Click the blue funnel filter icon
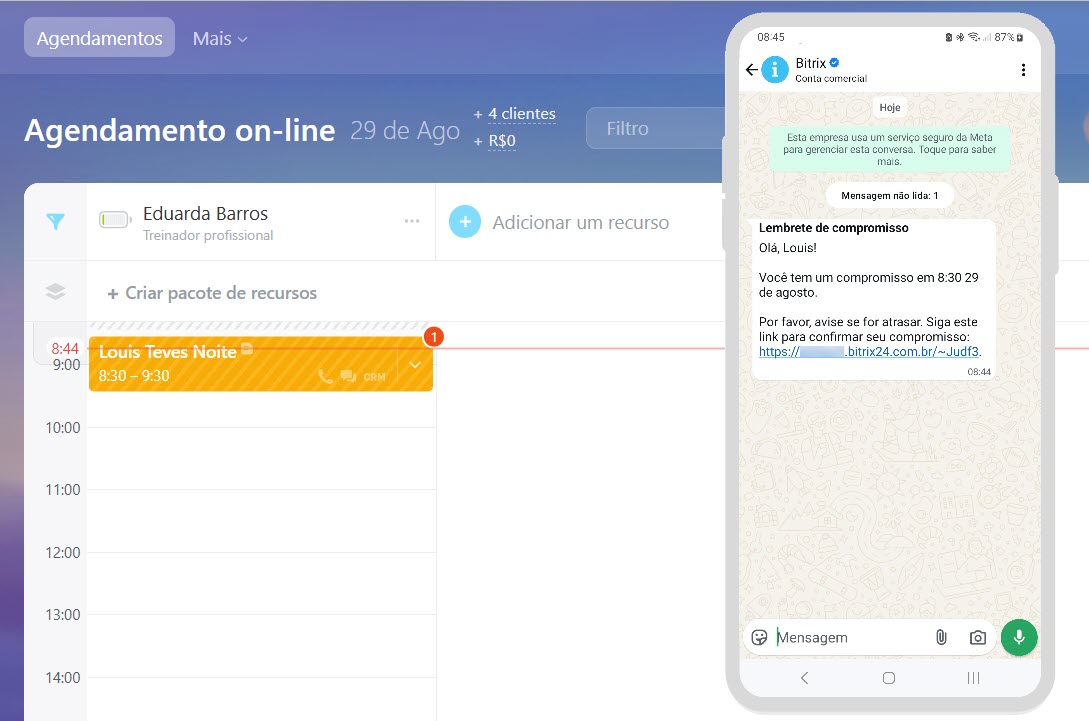This screenshot has width=1089, height=721. coord(56,222)
